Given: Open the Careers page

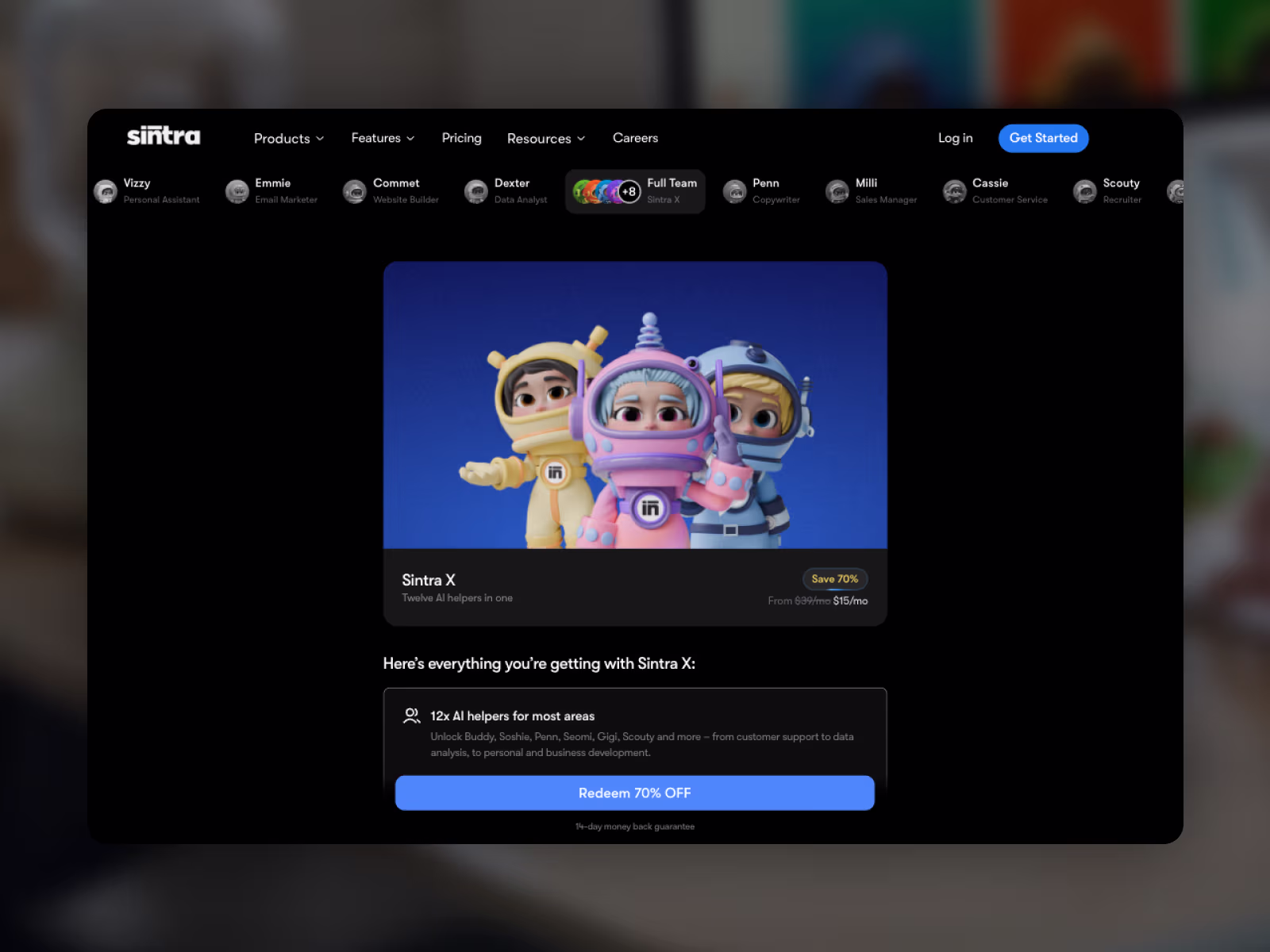Looking at the screenshot, I should (x=635, y=138).
